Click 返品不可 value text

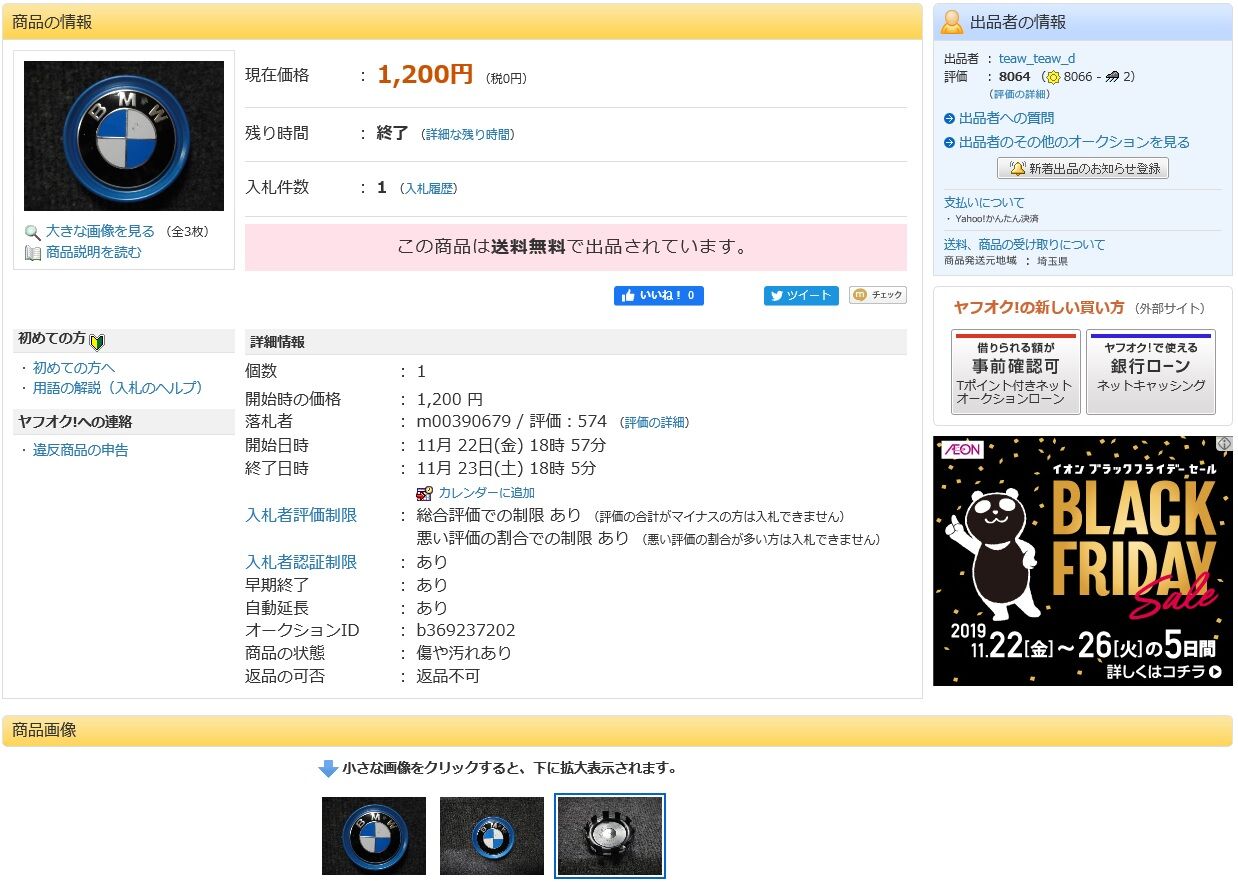(x=448, y=677)
